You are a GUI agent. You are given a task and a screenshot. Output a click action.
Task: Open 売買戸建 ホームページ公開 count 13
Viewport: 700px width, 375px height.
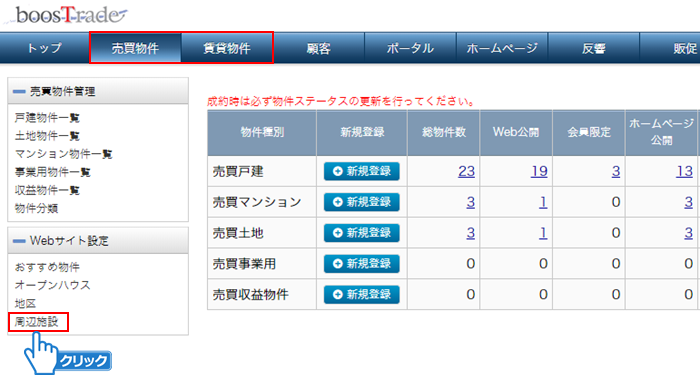tap(684, 171)
